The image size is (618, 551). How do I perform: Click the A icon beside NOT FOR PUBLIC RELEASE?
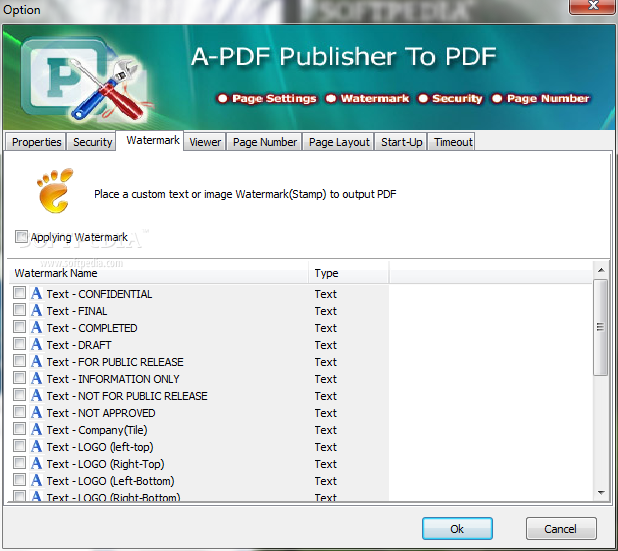(x=36, y=395)
